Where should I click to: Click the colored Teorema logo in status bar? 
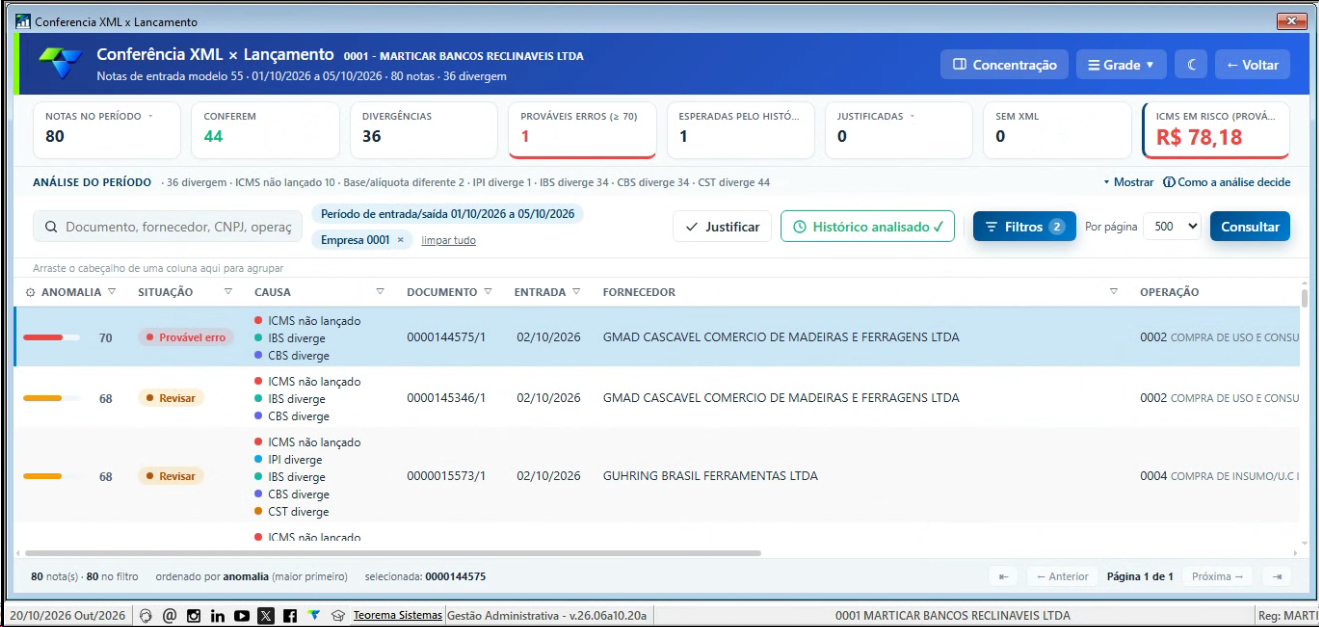314,615
